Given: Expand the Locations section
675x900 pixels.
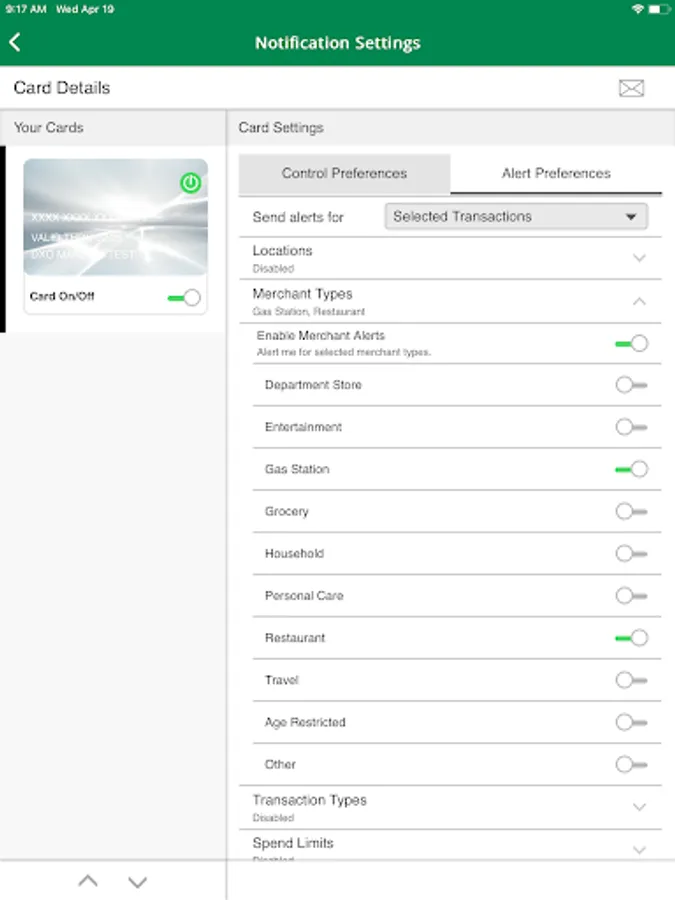Looking at the screenshot, I should [640, 258].
